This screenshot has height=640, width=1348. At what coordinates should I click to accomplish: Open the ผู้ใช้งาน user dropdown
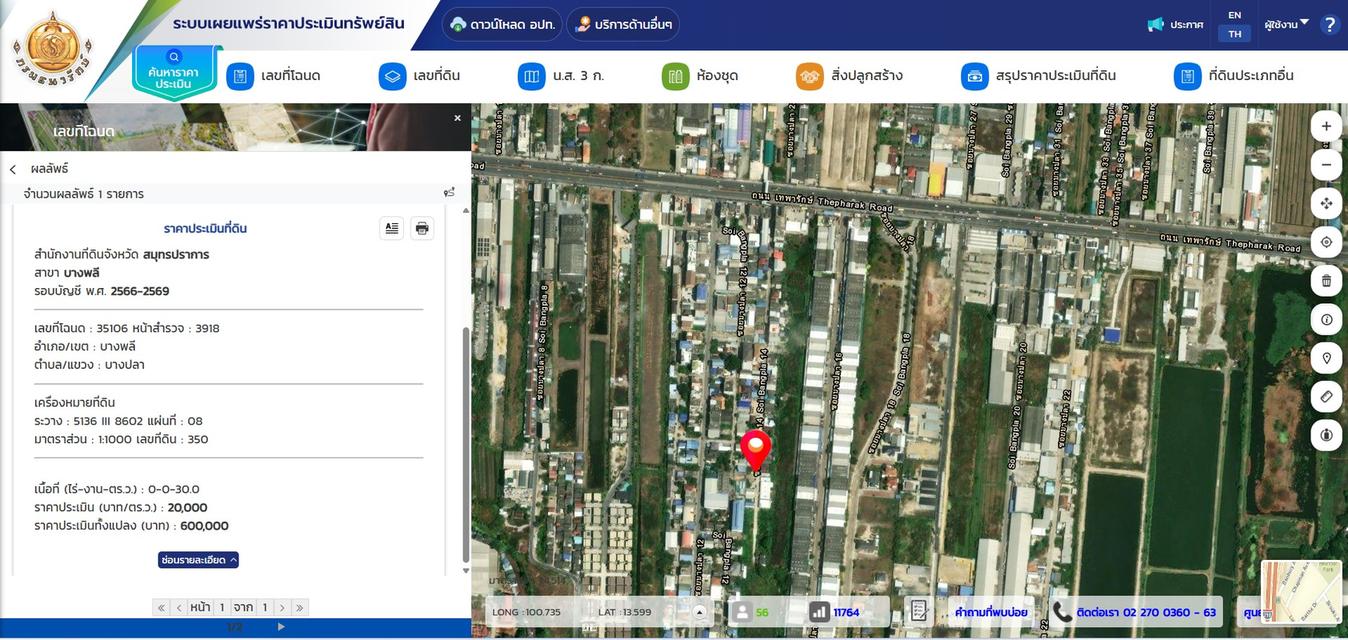point(1286,24)
